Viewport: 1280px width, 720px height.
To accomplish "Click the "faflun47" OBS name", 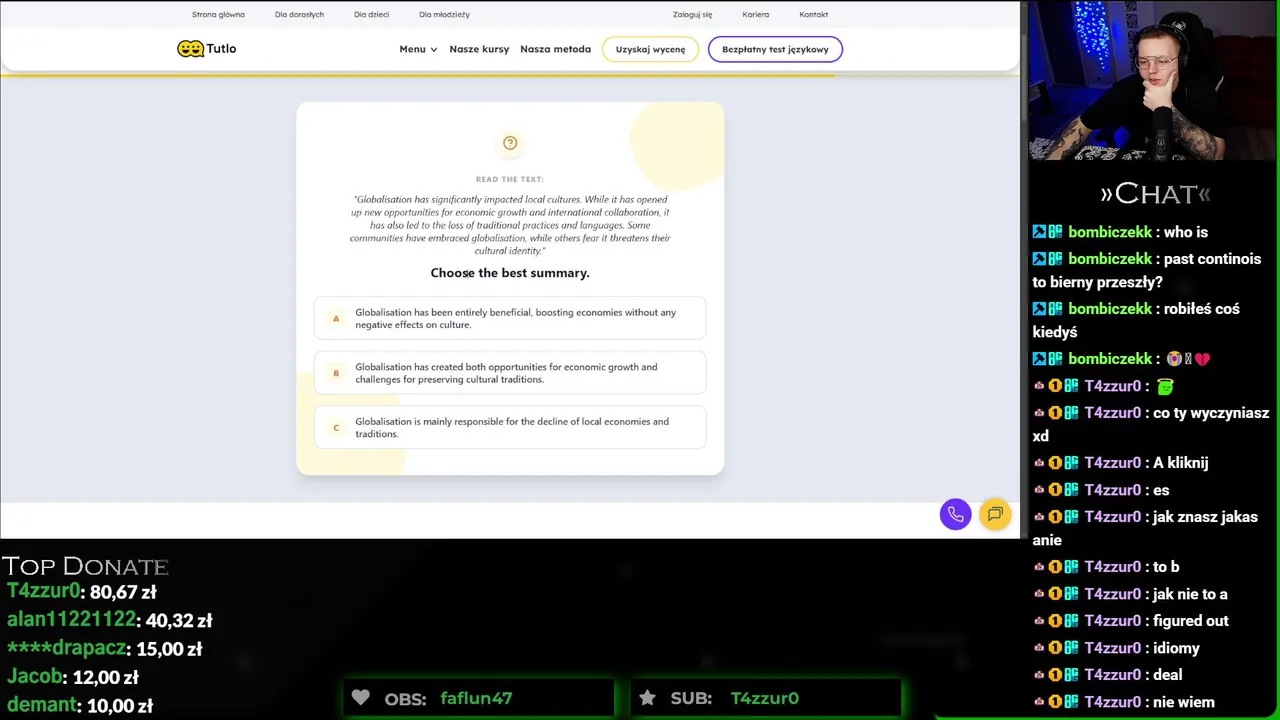I will point(476,698).
